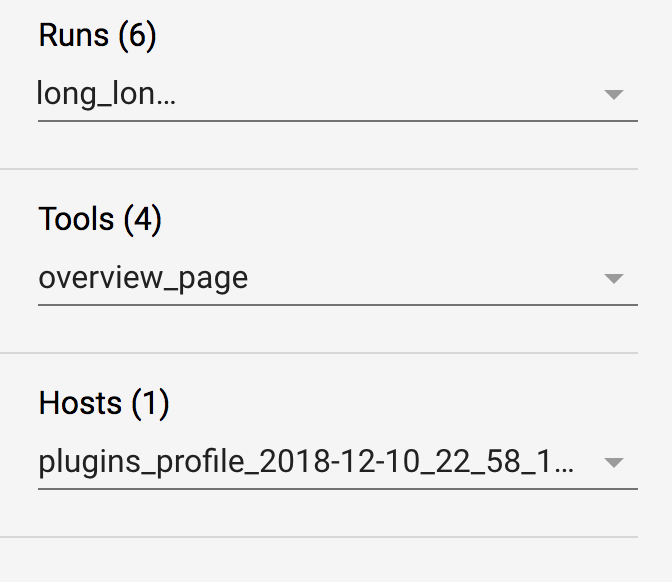Open the Hosts selector showing plugins_profile_2018-12-10
Screen dimensions: 672x582
click(x=338, y=462)
